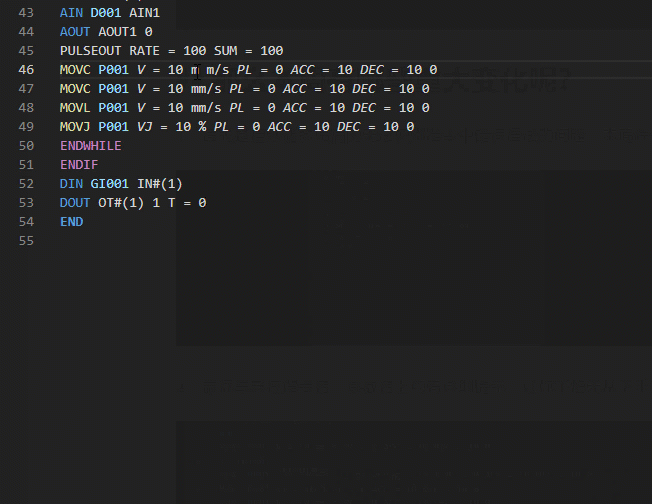Click OT#(1) argument on line 53
This screenshot has height=504, width=652.
point(121,203)
